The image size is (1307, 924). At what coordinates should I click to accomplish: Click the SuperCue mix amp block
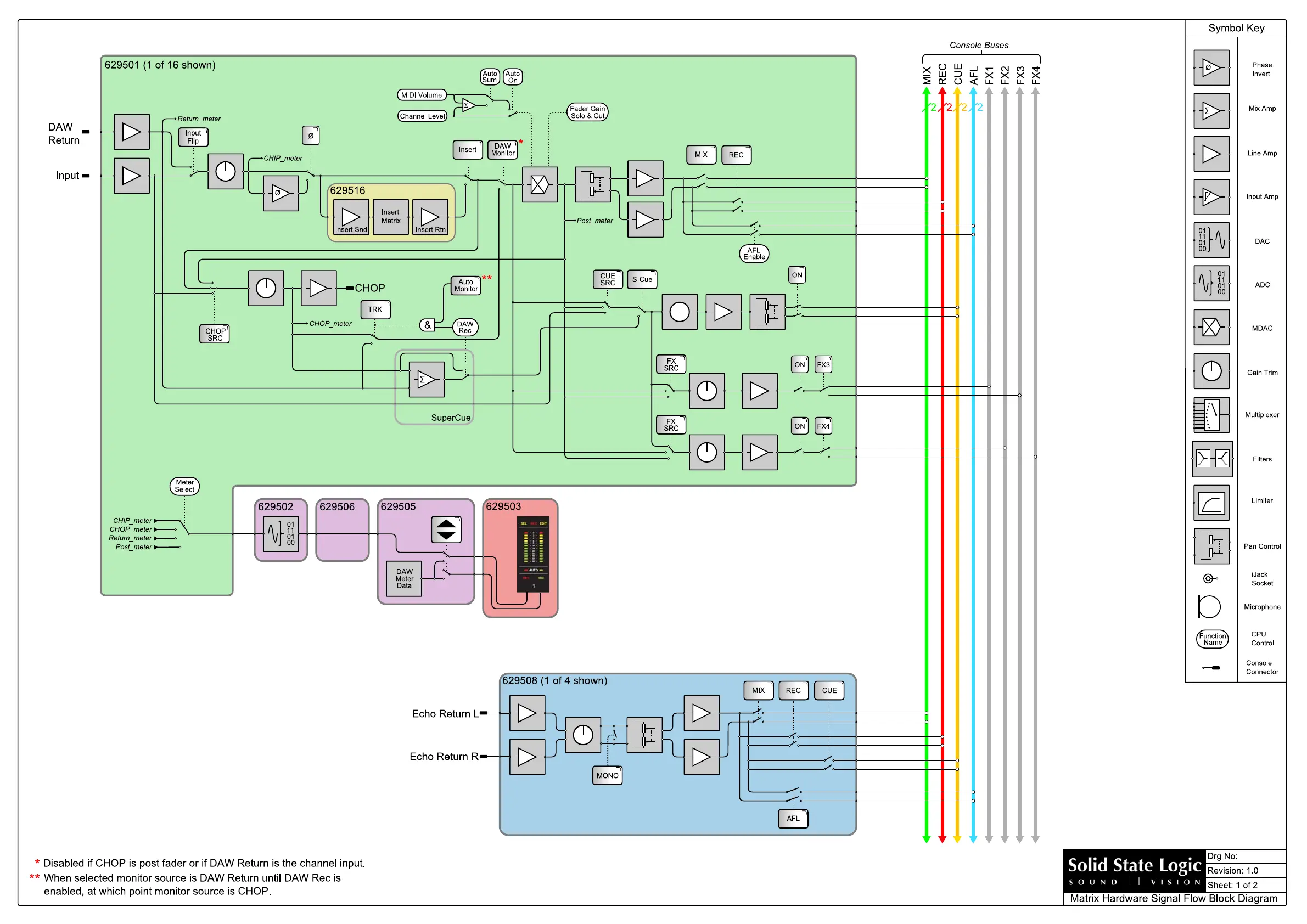[x=427, y=380]
